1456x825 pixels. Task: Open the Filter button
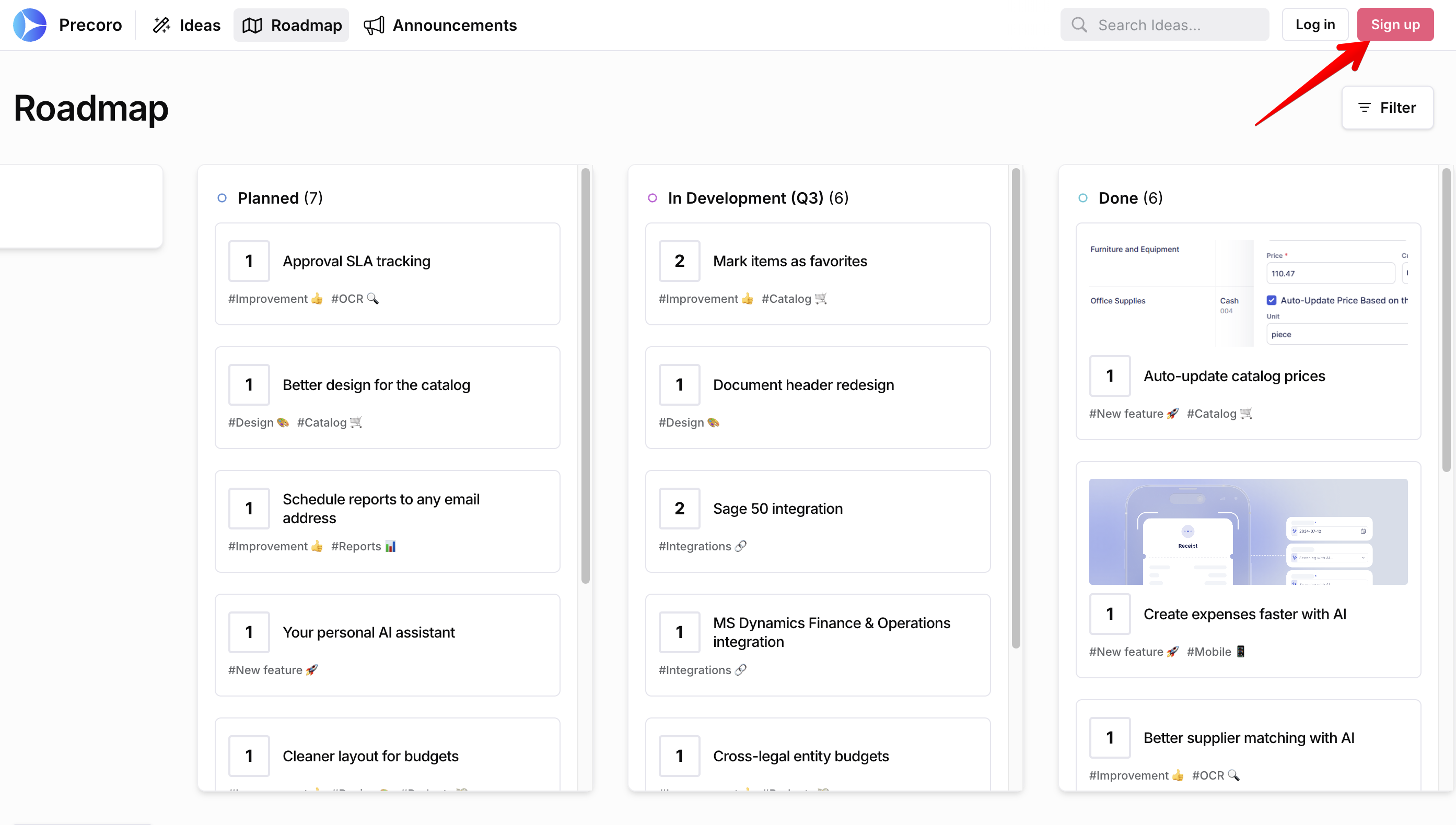1387,108
